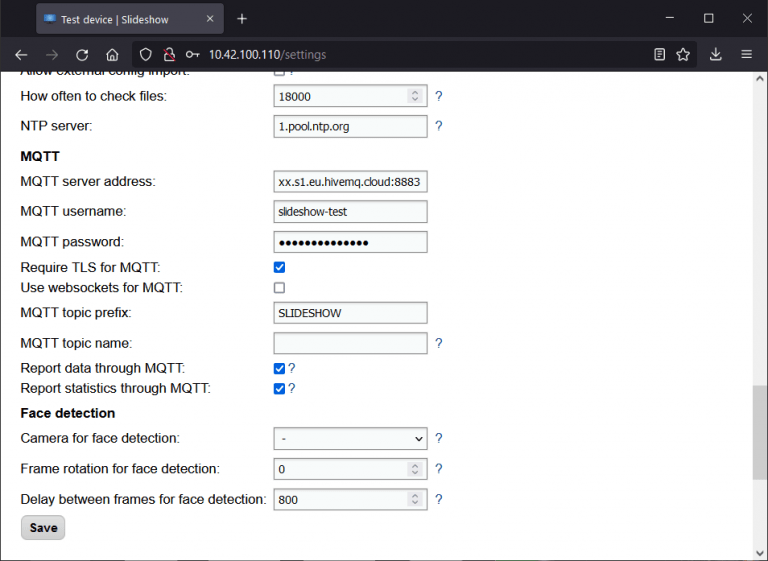This screenshot has width=768, height=561.
Task: Go to the browser home page icon
Action: [x=112, y=55]
